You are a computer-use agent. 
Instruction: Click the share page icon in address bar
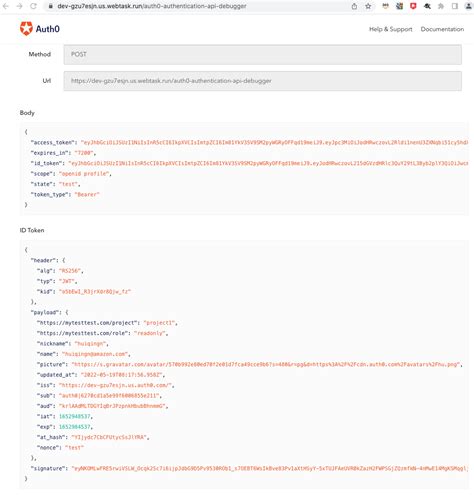354,6
